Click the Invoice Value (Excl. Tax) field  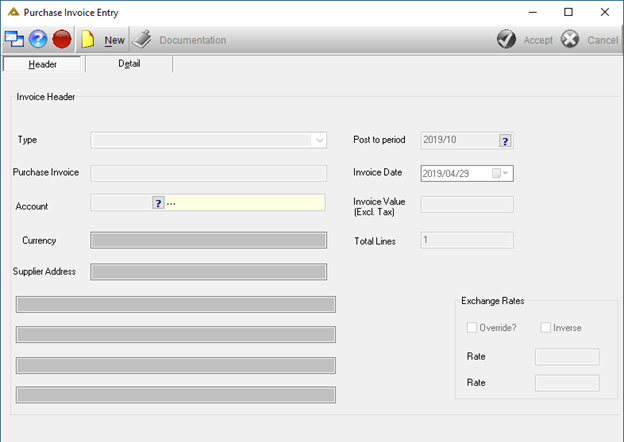[467, 204]
